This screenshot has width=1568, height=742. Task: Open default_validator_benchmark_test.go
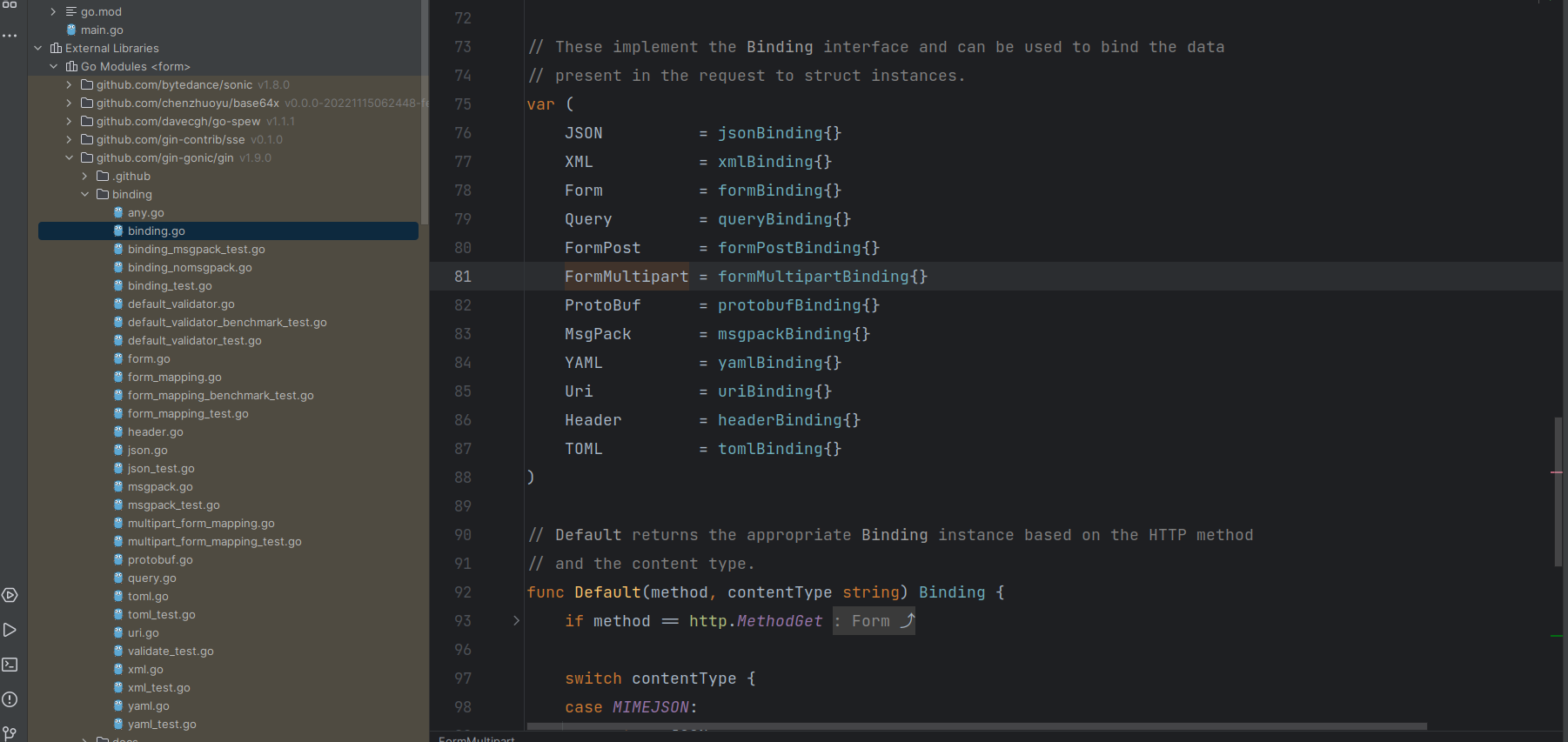(x=227, y=322)
